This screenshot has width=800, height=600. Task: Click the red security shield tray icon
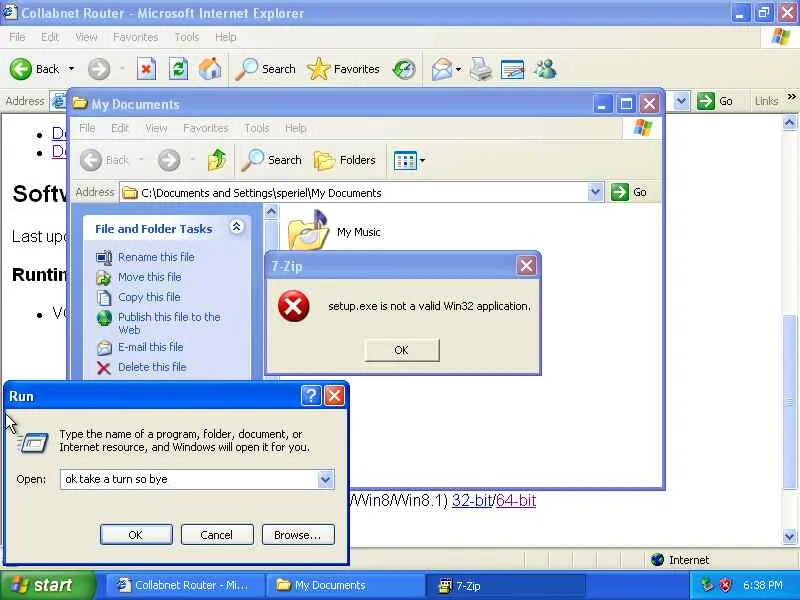tap(725, 585)
